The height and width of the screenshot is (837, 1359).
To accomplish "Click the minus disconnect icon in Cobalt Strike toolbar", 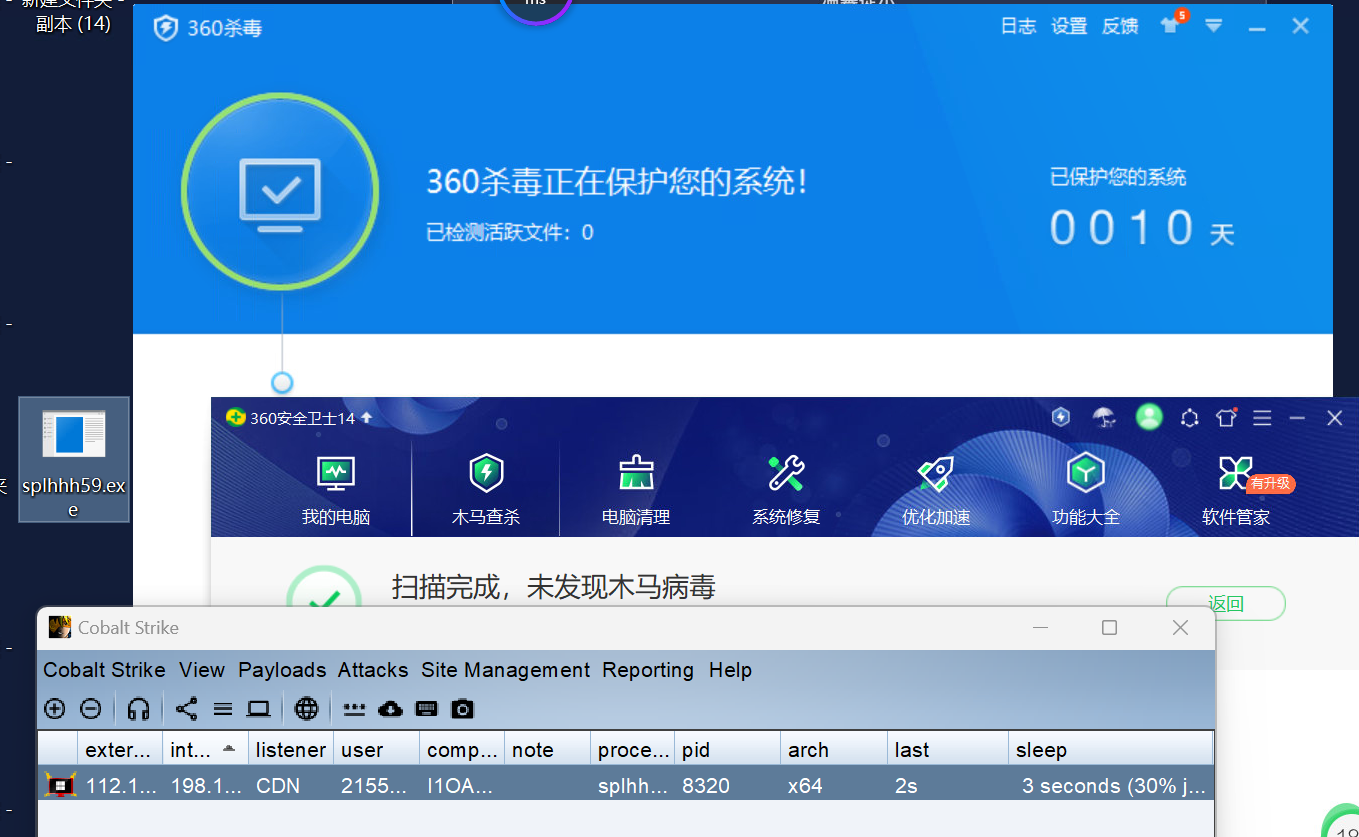I will 91,709.
